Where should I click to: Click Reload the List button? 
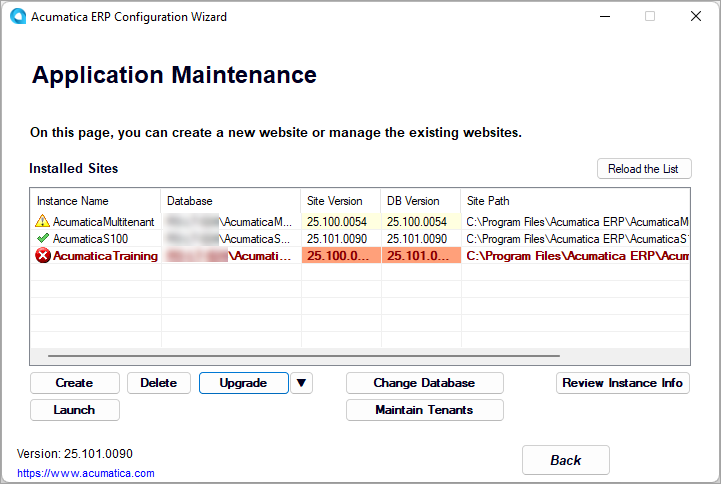click(x=644, y=169)
